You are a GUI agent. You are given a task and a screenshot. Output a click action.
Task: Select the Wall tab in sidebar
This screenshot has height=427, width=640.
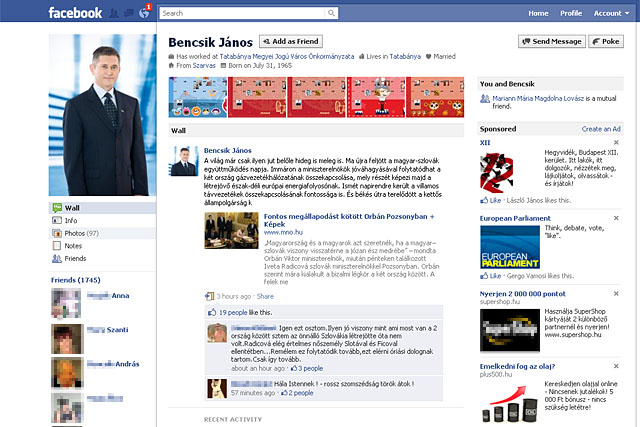coord(102,208)
